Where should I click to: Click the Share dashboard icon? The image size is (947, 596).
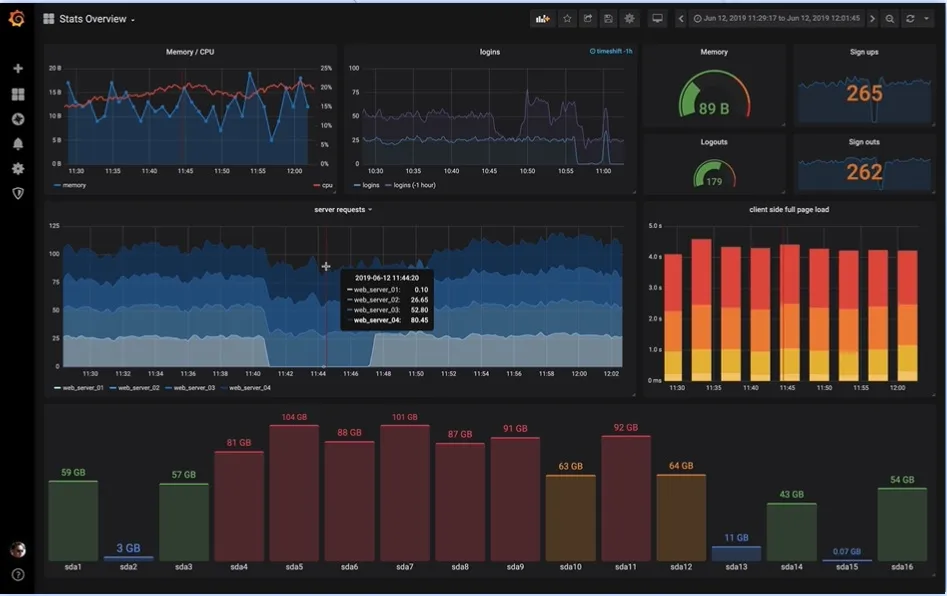[x=588, y=19]
